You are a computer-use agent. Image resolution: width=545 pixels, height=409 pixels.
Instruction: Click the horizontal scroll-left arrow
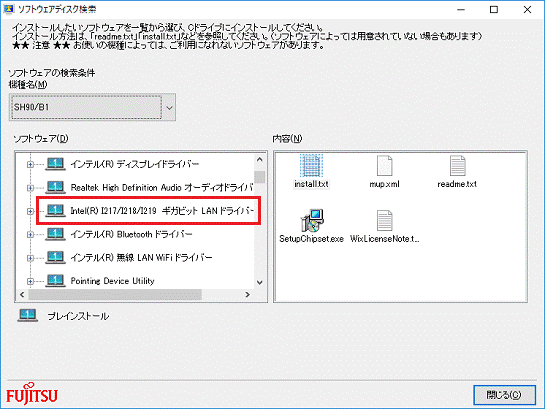pyautogui.click(x=22, y=295)
